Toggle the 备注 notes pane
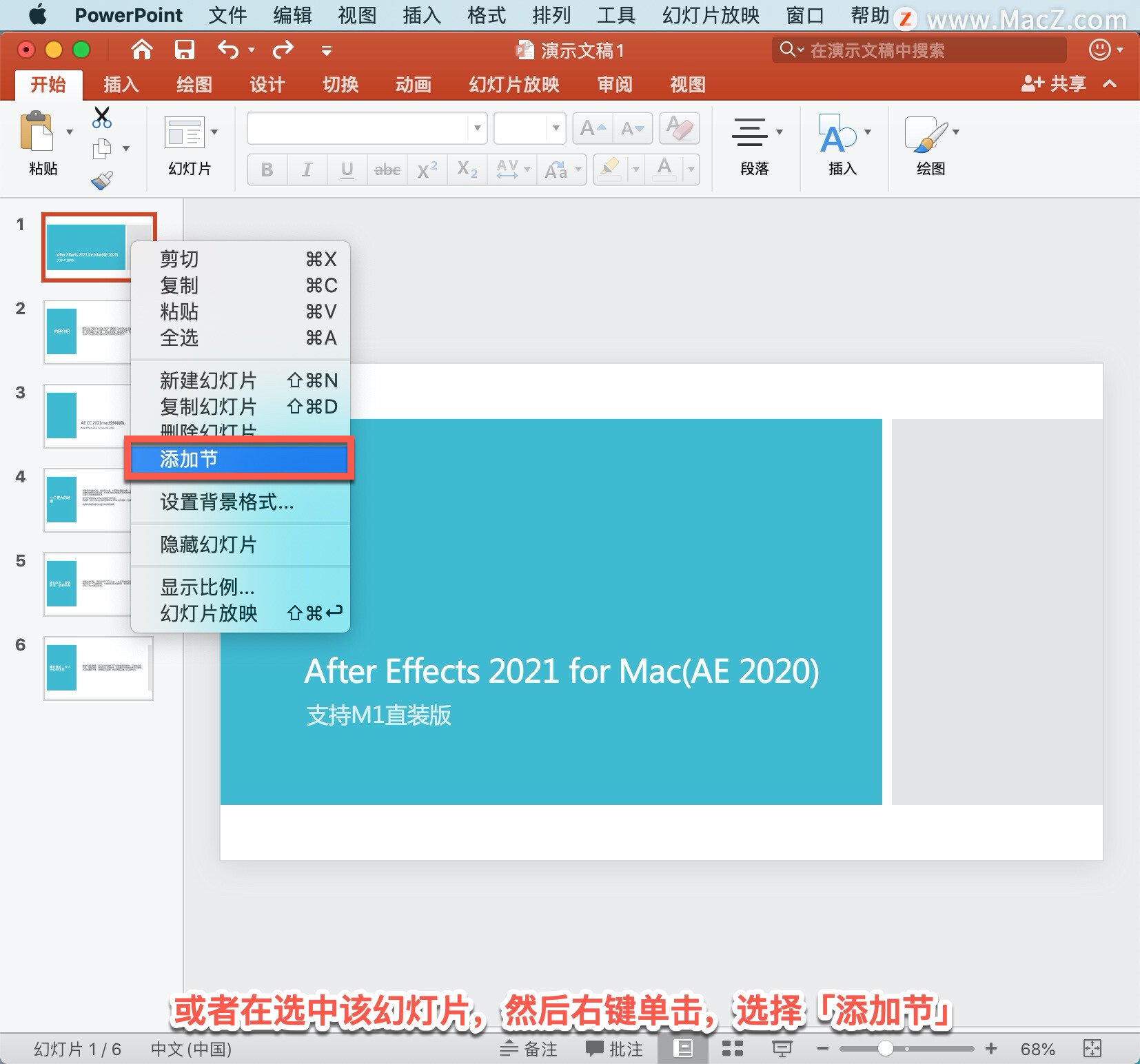Image resolution: width=1140 pixels, height=1064 pixels. click(529, 1049)
